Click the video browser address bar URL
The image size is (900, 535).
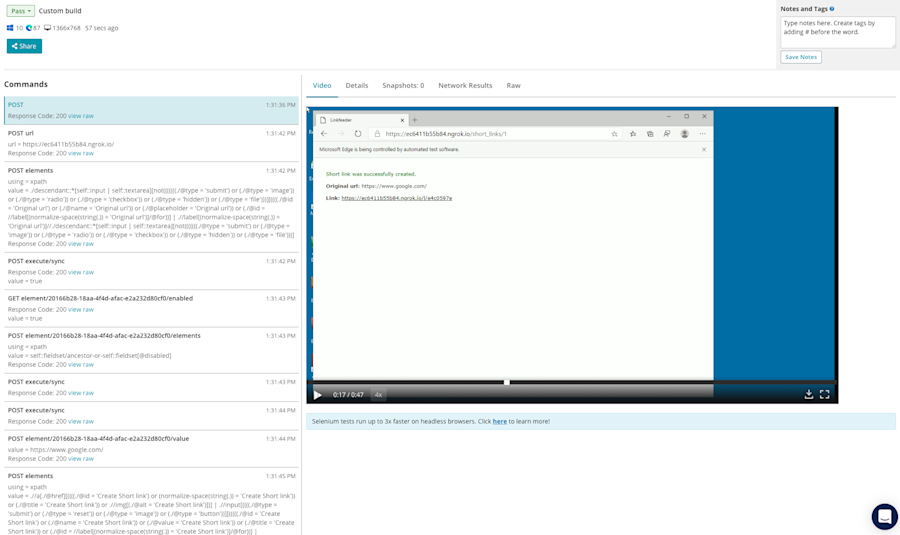446,134
